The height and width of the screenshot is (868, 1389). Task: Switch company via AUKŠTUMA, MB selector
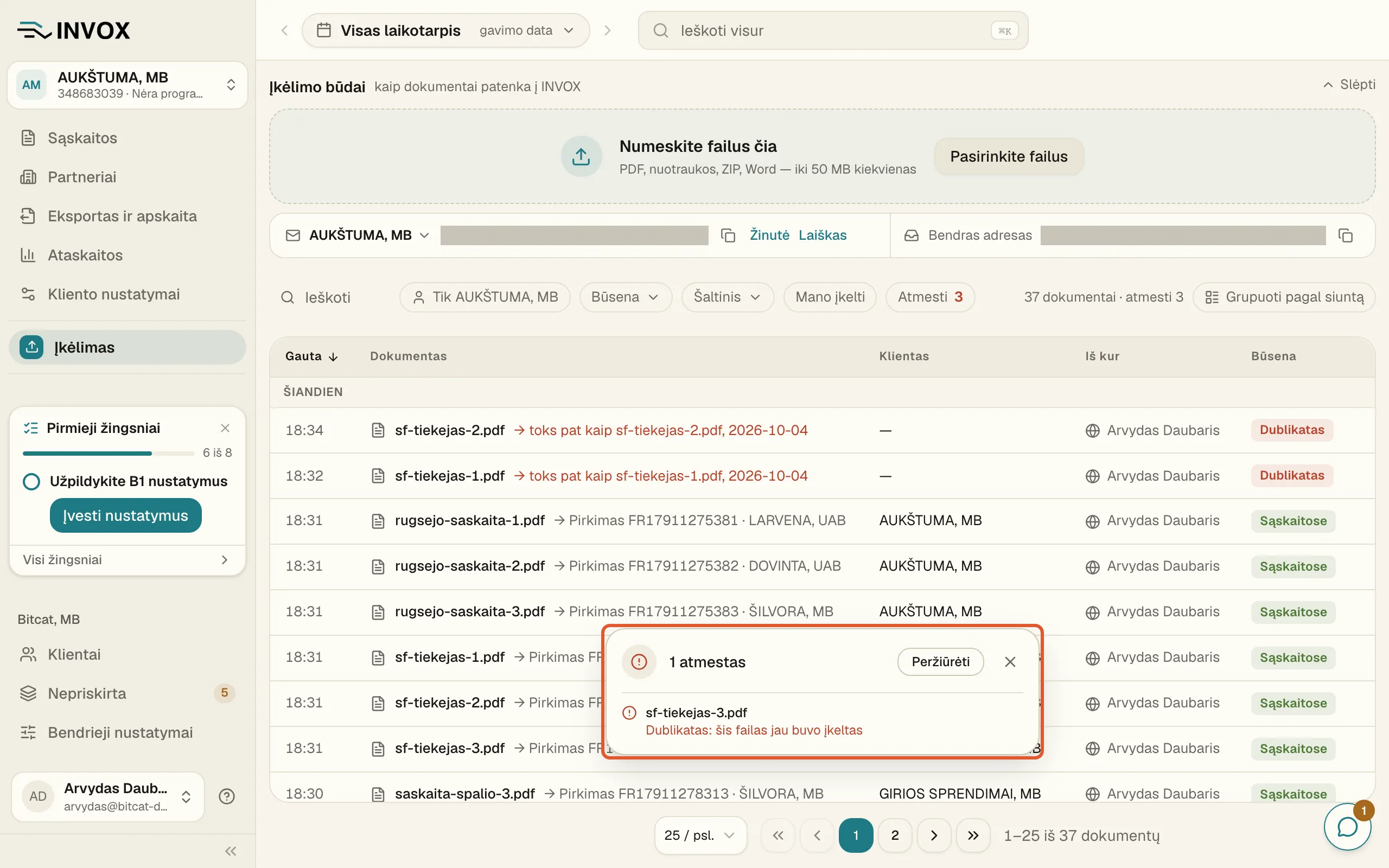coord(128,85)
